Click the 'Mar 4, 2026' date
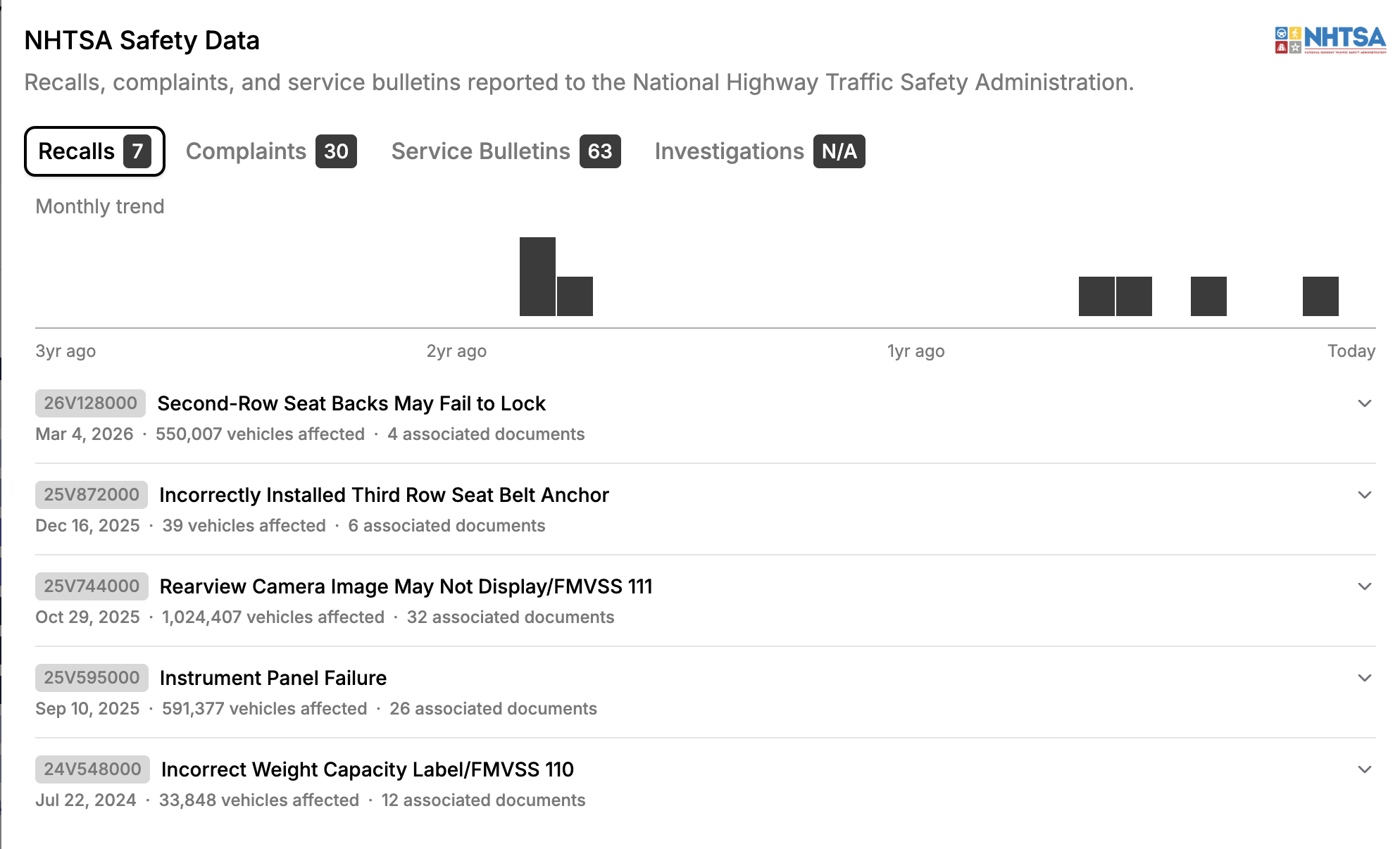The width and height of the screenshot is (1400, 849). coord(85,434)
